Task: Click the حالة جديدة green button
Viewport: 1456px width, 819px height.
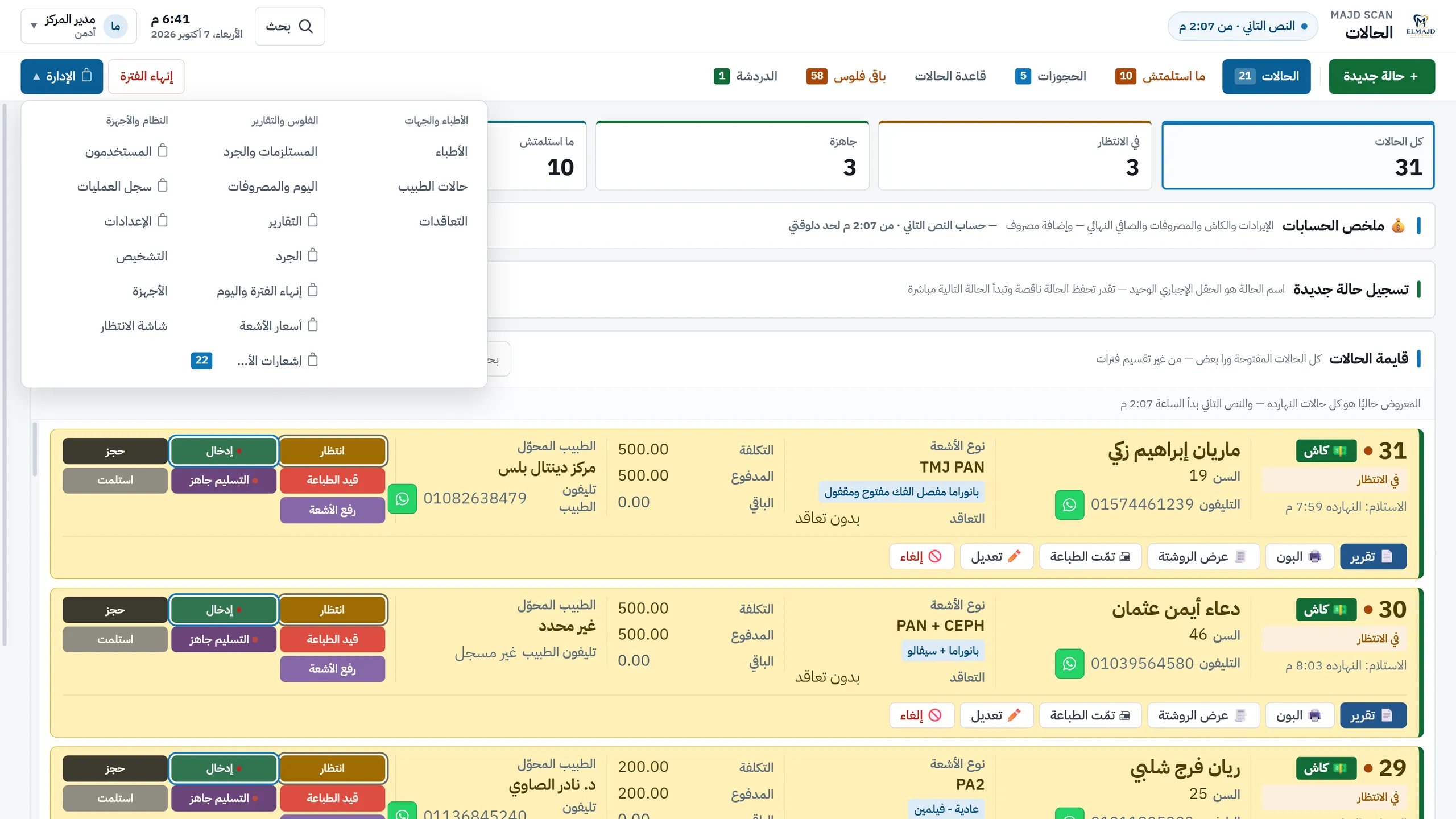Action: coord(1381,76)
